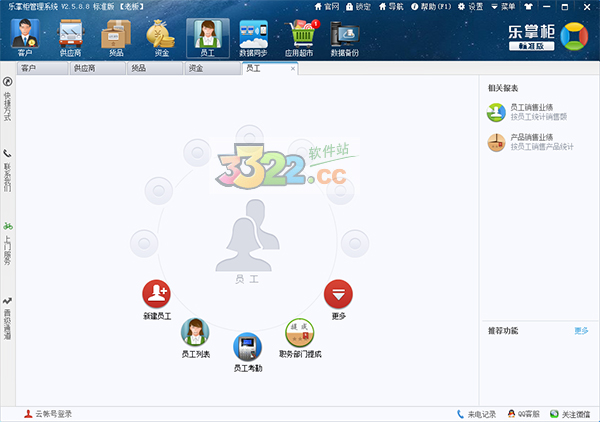Switch to the 供应商 tab

click(x=98, y=68)
